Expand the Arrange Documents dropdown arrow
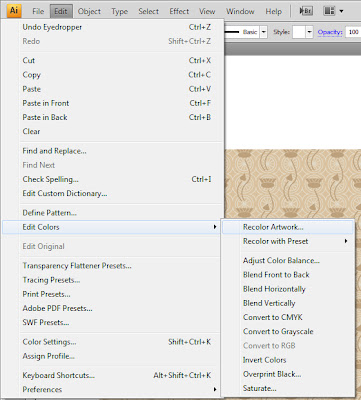Viewport: 361px width, 400px height. [341, 11]
